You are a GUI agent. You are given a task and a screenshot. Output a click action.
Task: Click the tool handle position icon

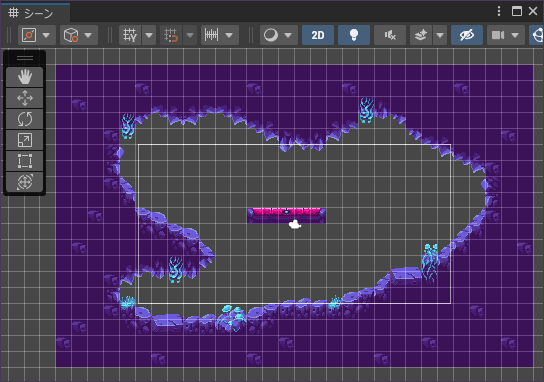click(29, 35)
